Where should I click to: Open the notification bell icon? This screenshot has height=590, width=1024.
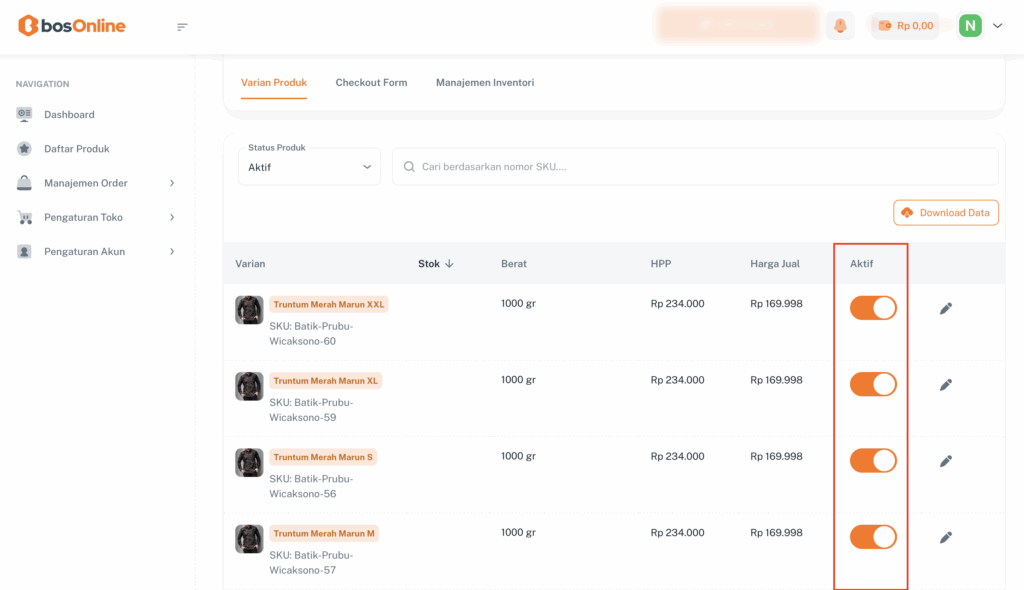coord(840,26)
